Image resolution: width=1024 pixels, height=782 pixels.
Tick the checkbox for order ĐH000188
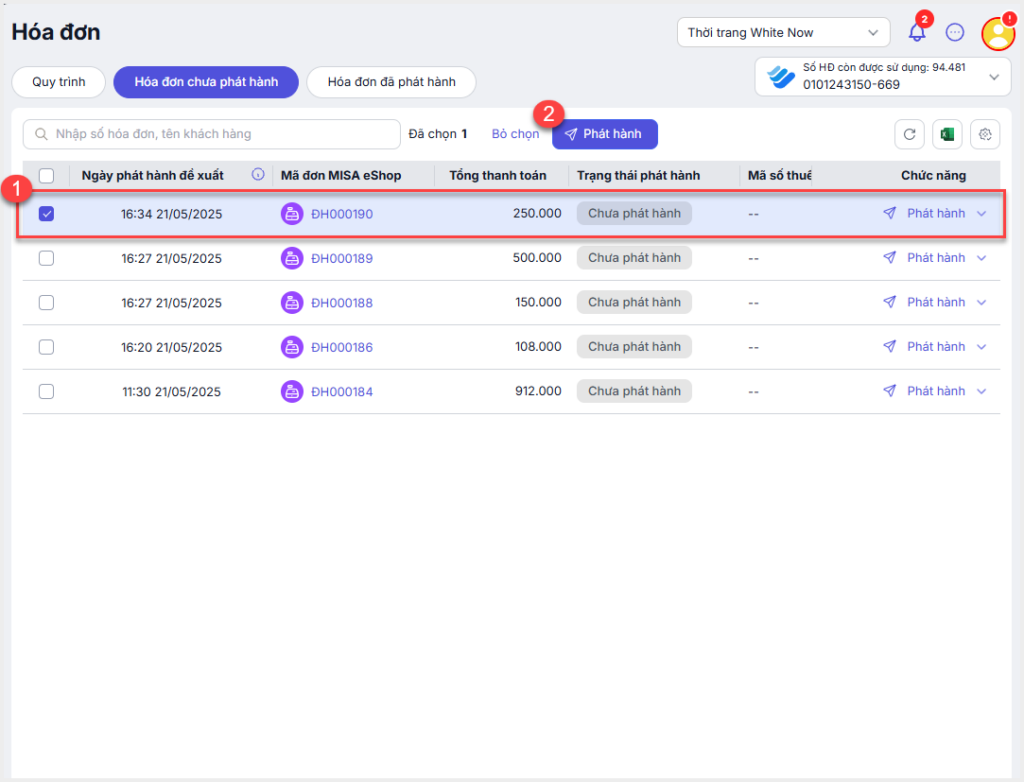(x=46, y=302)
